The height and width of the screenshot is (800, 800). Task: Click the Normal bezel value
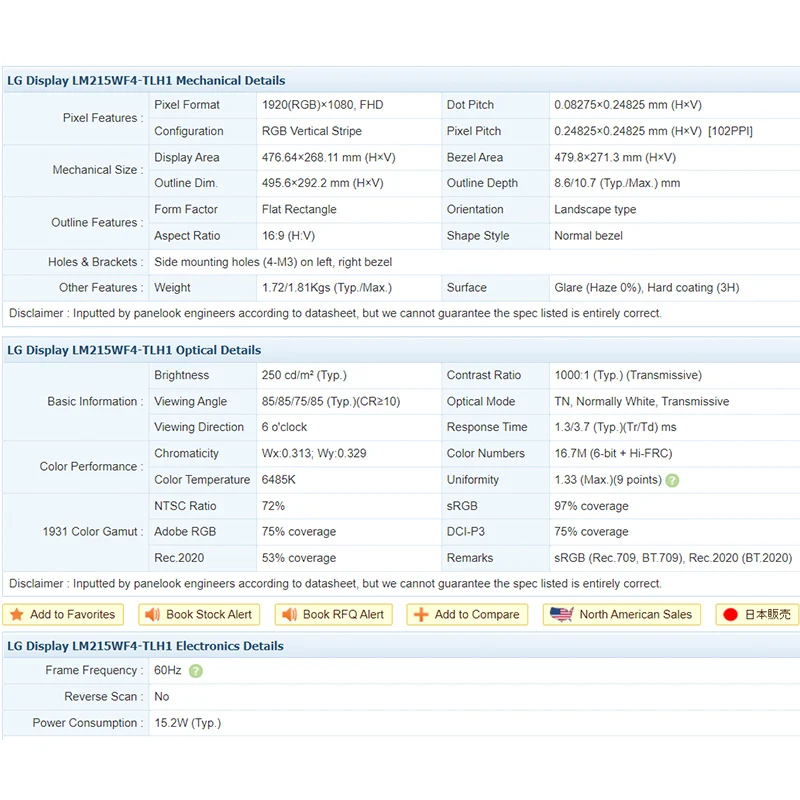(x=588, y=236)
